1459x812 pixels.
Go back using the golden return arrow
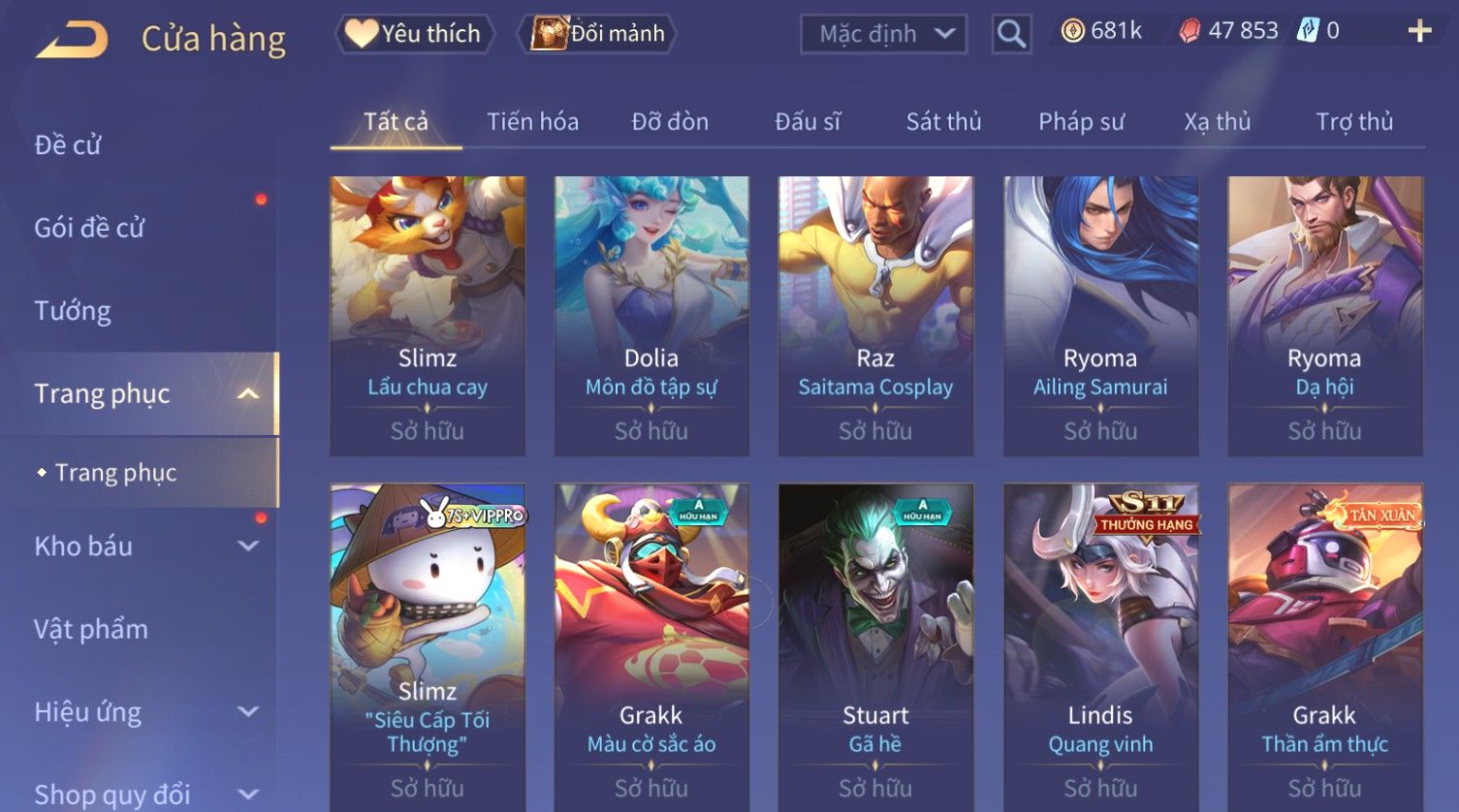(72, 39)
